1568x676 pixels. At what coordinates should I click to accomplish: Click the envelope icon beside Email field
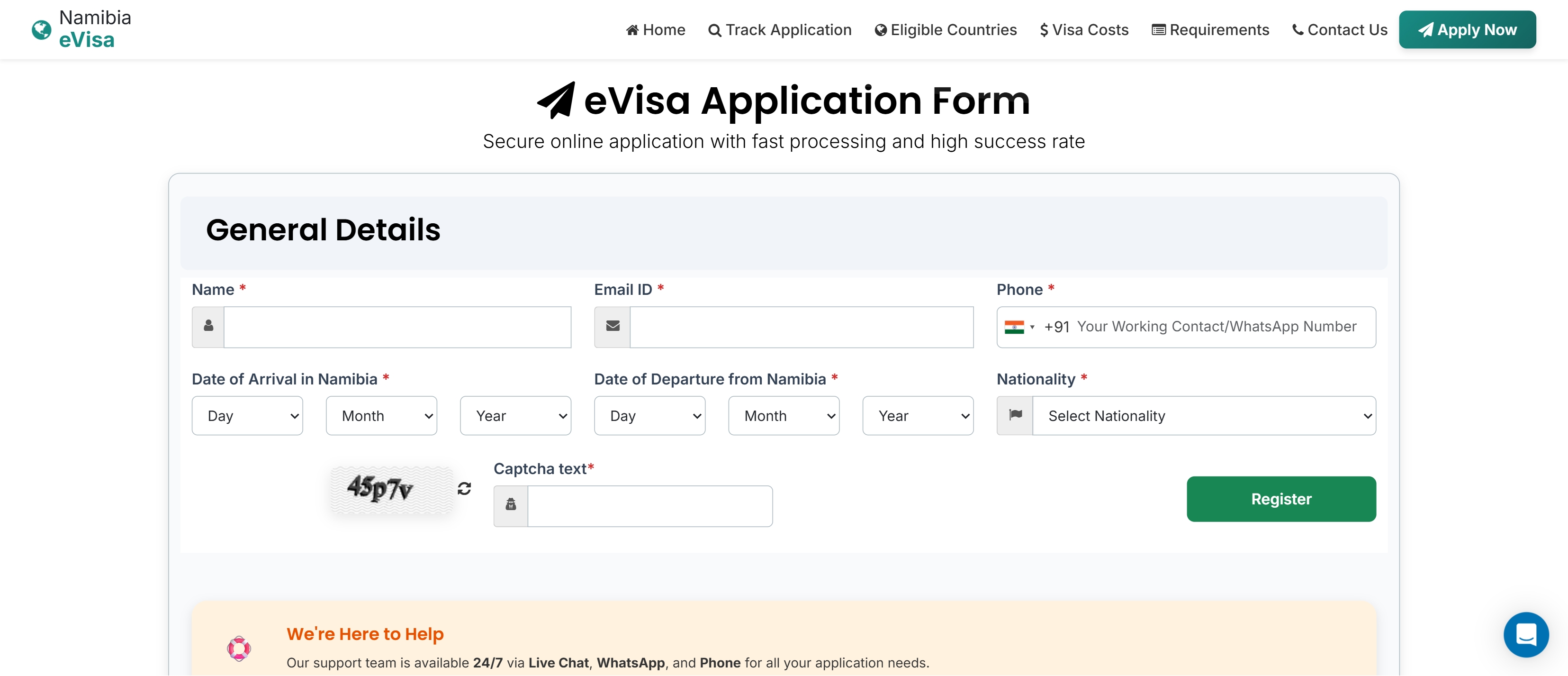(613, 327)
